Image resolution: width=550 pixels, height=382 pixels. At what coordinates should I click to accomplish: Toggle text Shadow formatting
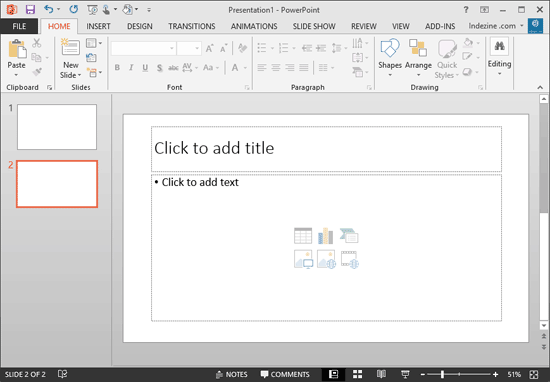pyautogui.click(x=159, y=68)
